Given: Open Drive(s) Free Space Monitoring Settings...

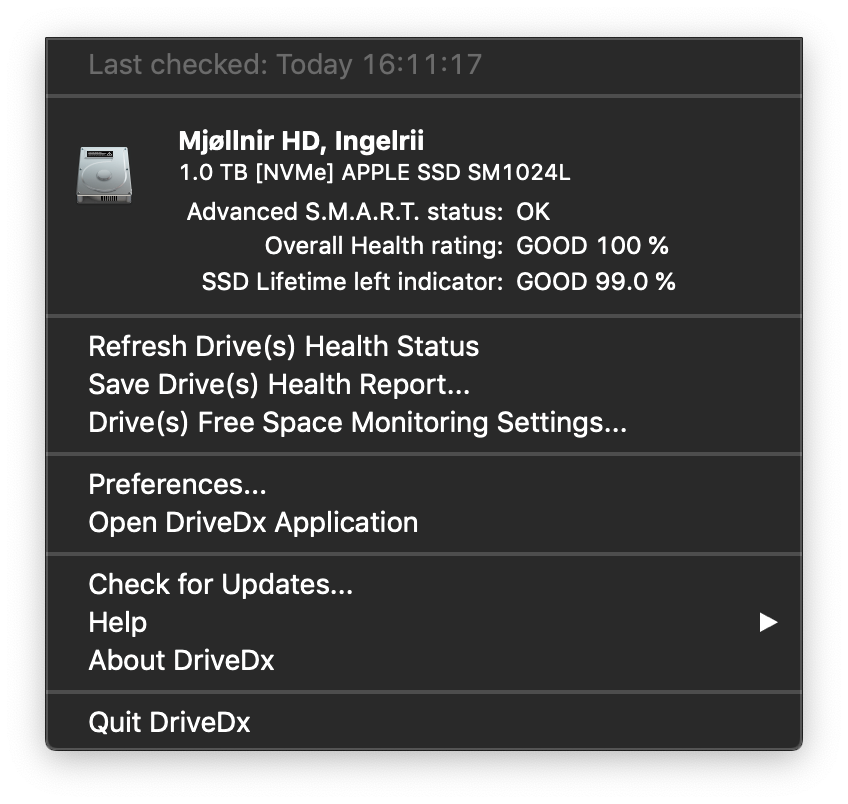Looking at the screenshot, I should tap(423, 422).
